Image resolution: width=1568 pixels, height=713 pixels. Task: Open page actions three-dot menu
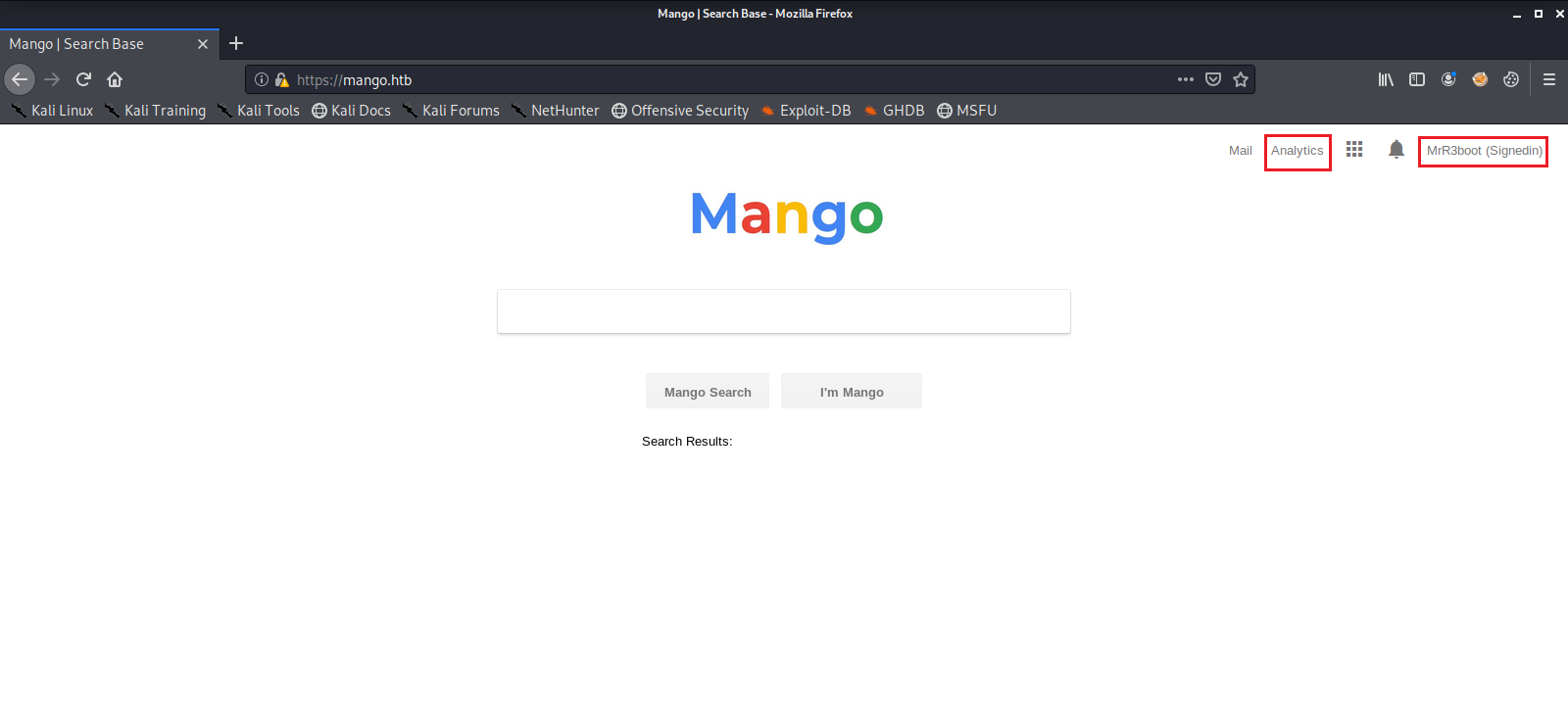1186,79
